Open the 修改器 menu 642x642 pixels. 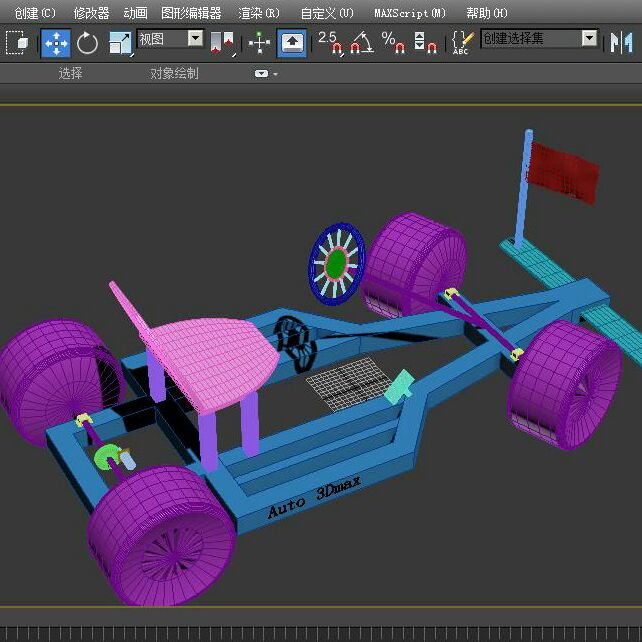pyautogui.click(x=91, y=13)
